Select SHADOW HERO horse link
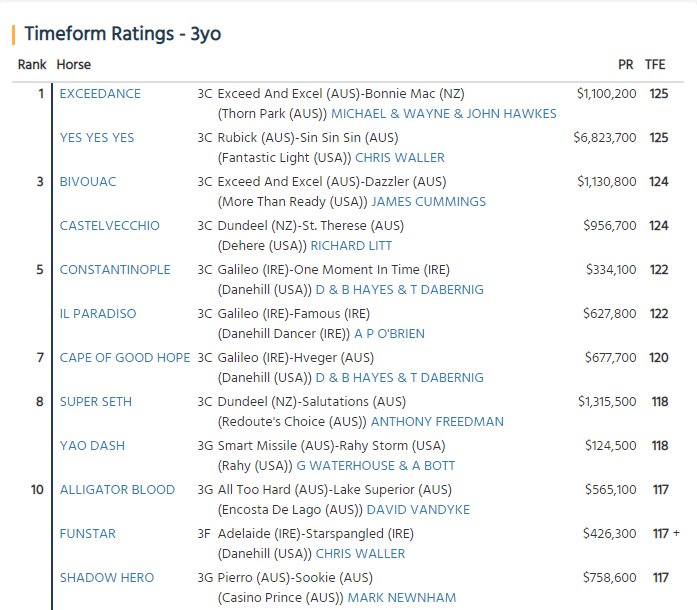The image size is (697, 610). 107,578
